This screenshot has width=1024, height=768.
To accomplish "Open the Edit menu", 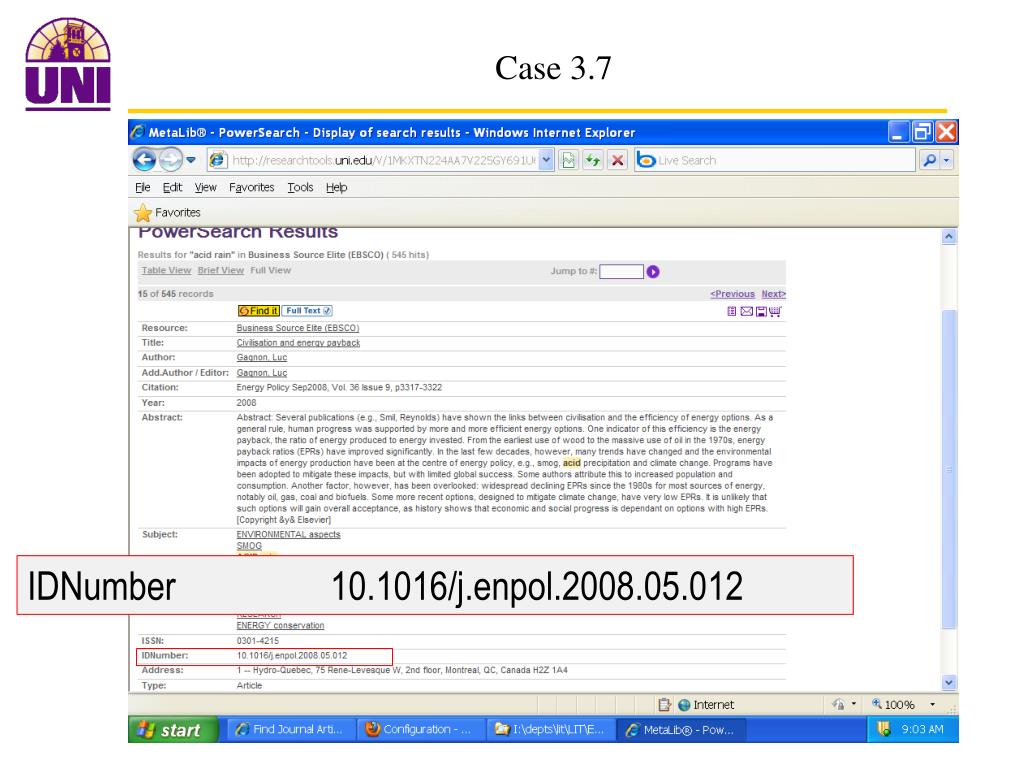I will point(172,187).
